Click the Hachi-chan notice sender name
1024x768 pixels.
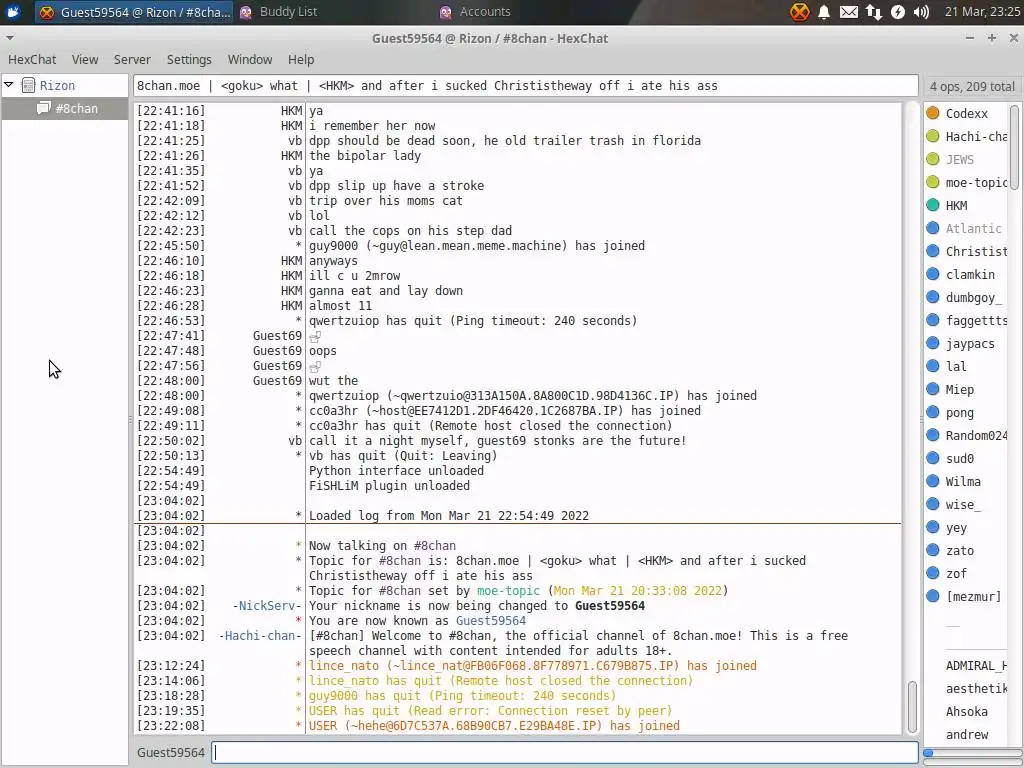tap(260, 635)
